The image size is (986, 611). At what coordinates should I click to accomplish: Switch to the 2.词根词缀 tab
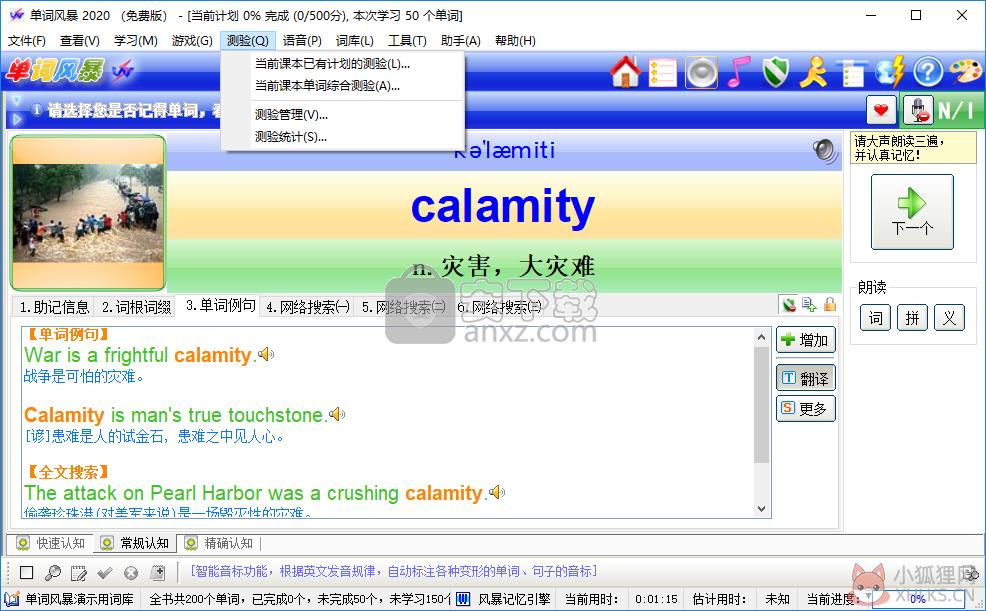(136, 307)
